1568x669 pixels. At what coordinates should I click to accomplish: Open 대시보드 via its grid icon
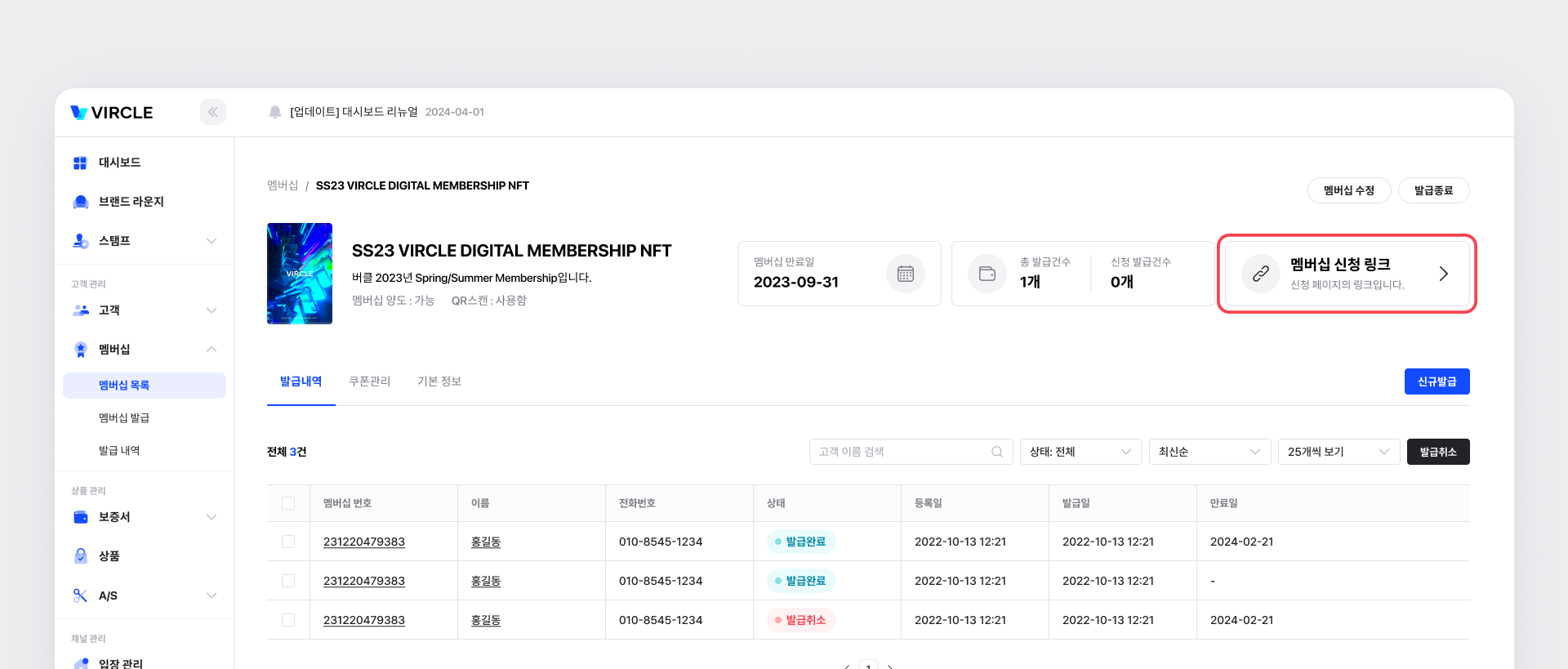tap(80, 163)
